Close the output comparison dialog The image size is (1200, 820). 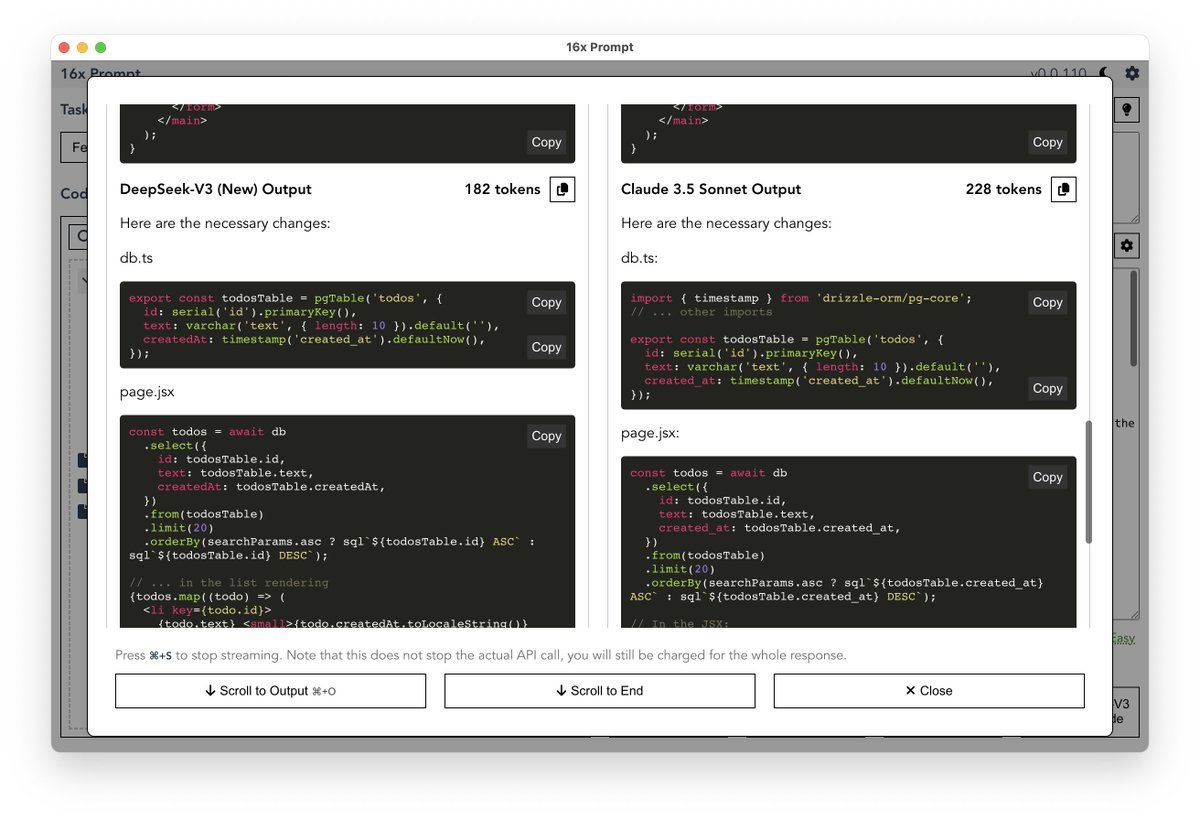(x=929, y=691)
